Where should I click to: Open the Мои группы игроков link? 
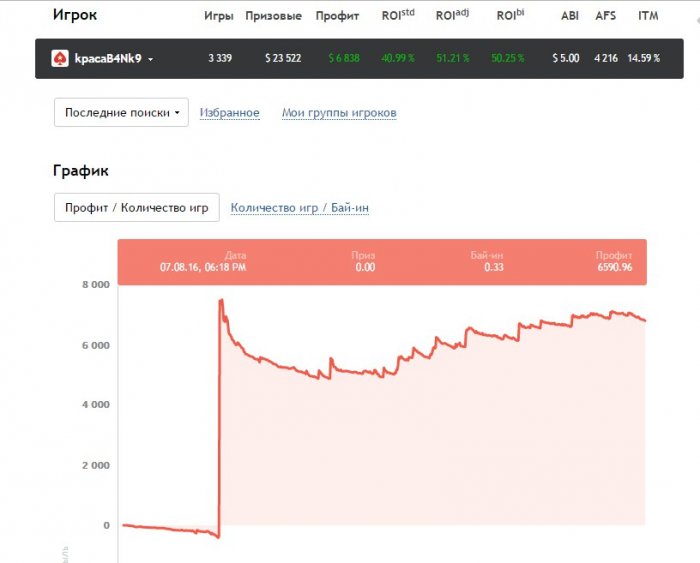(x=339, y=113)
